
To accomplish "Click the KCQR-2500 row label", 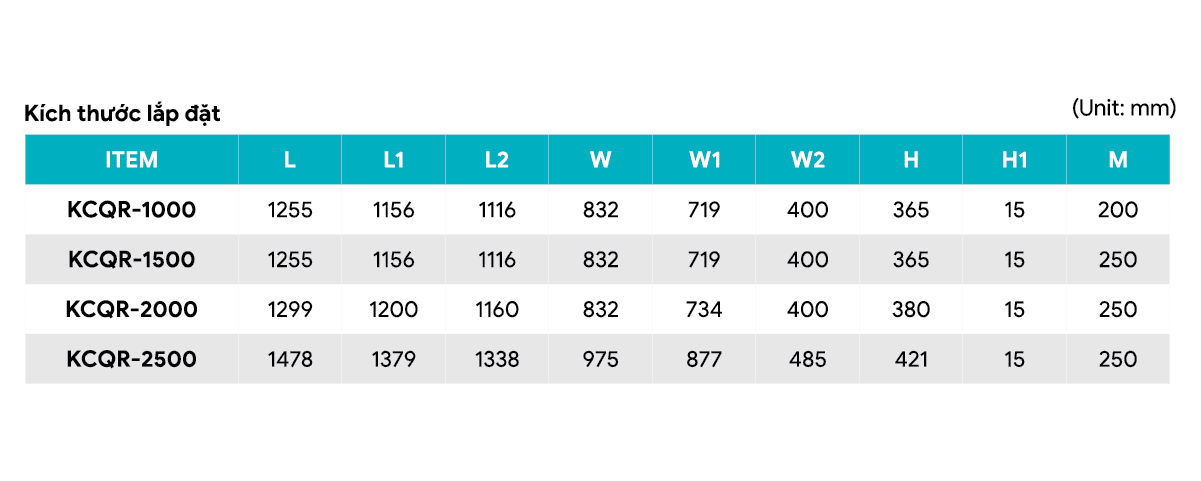I will tap(131, 359).
